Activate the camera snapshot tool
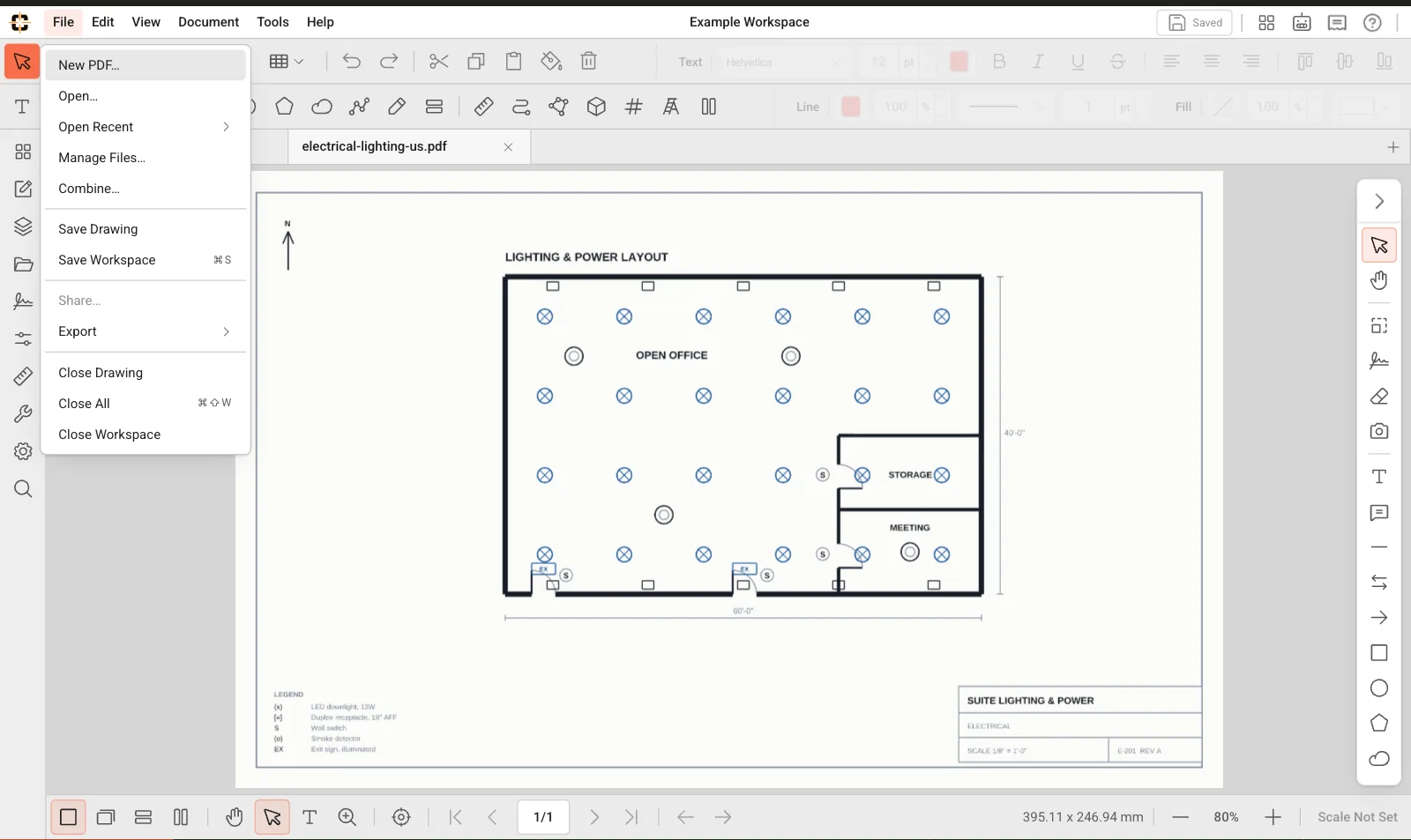Viewport: 1411px width, 840px height. (x=1379, y=432)
